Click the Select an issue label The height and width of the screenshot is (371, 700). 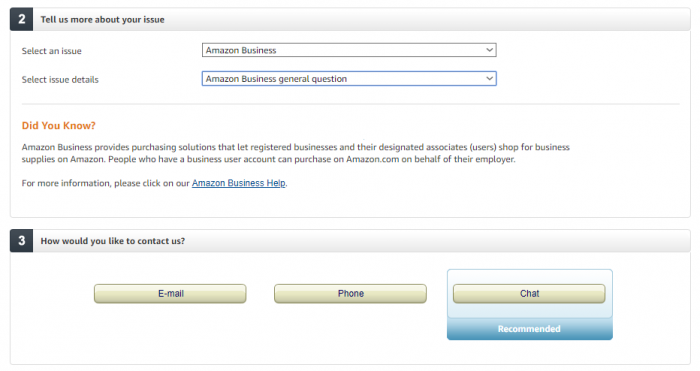click(x=51, y=51)
